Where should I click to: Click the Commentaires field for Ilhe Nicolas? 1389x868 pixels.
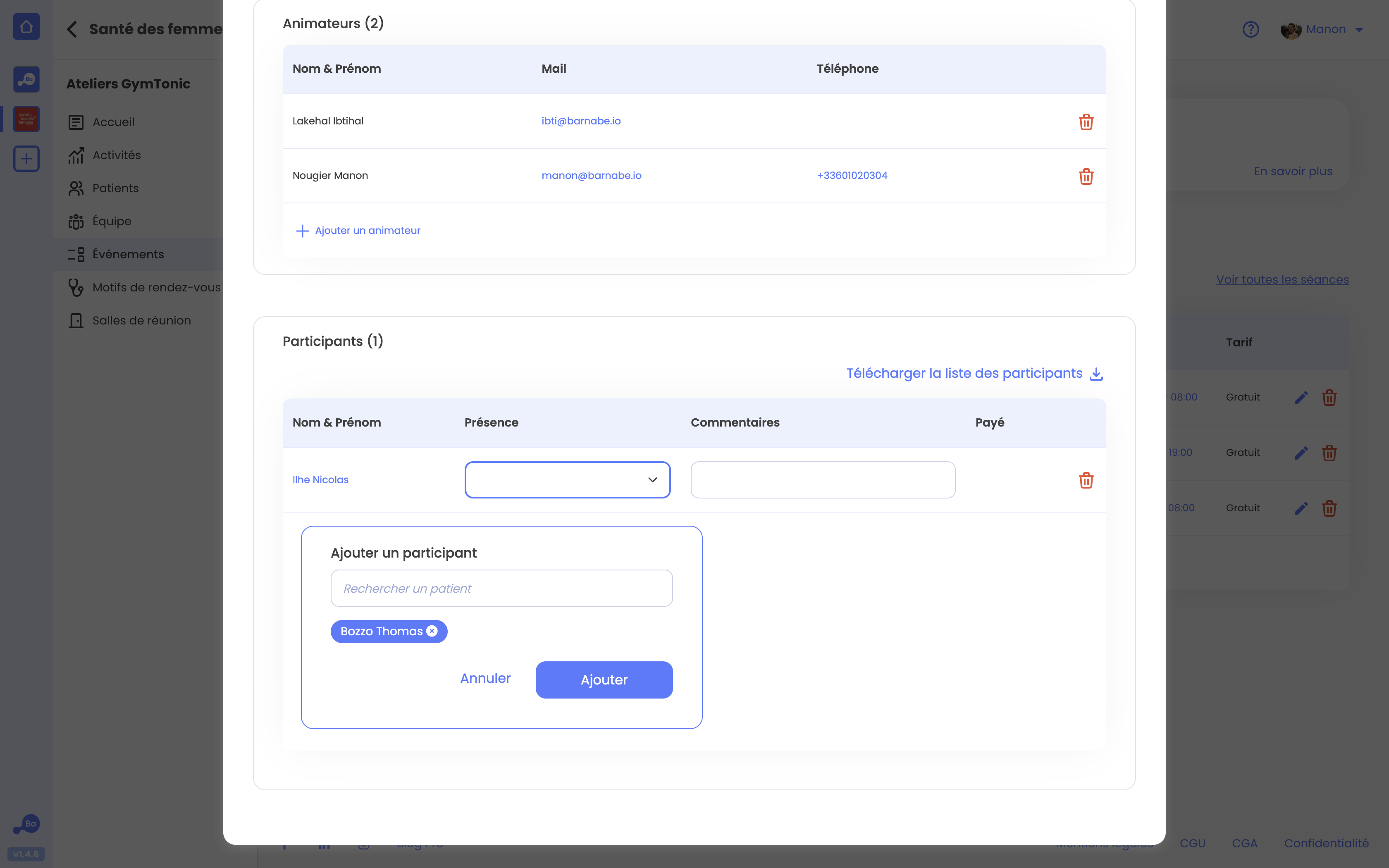pos(823,480)
